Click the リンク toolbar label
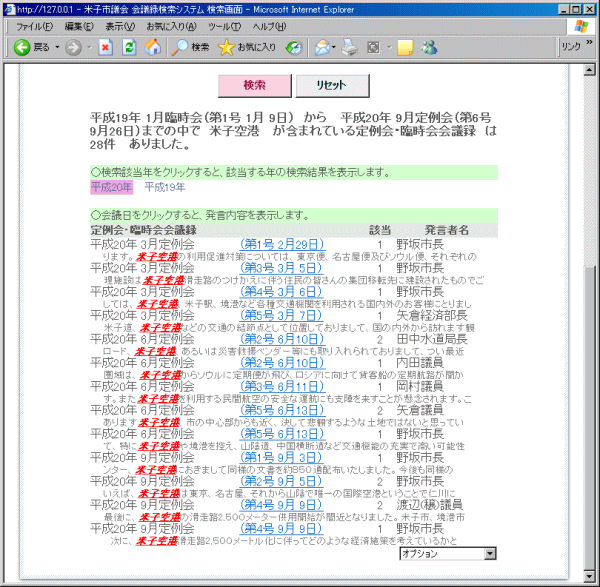600x587 pixels. pyautogui.click(x=571, y=47)
